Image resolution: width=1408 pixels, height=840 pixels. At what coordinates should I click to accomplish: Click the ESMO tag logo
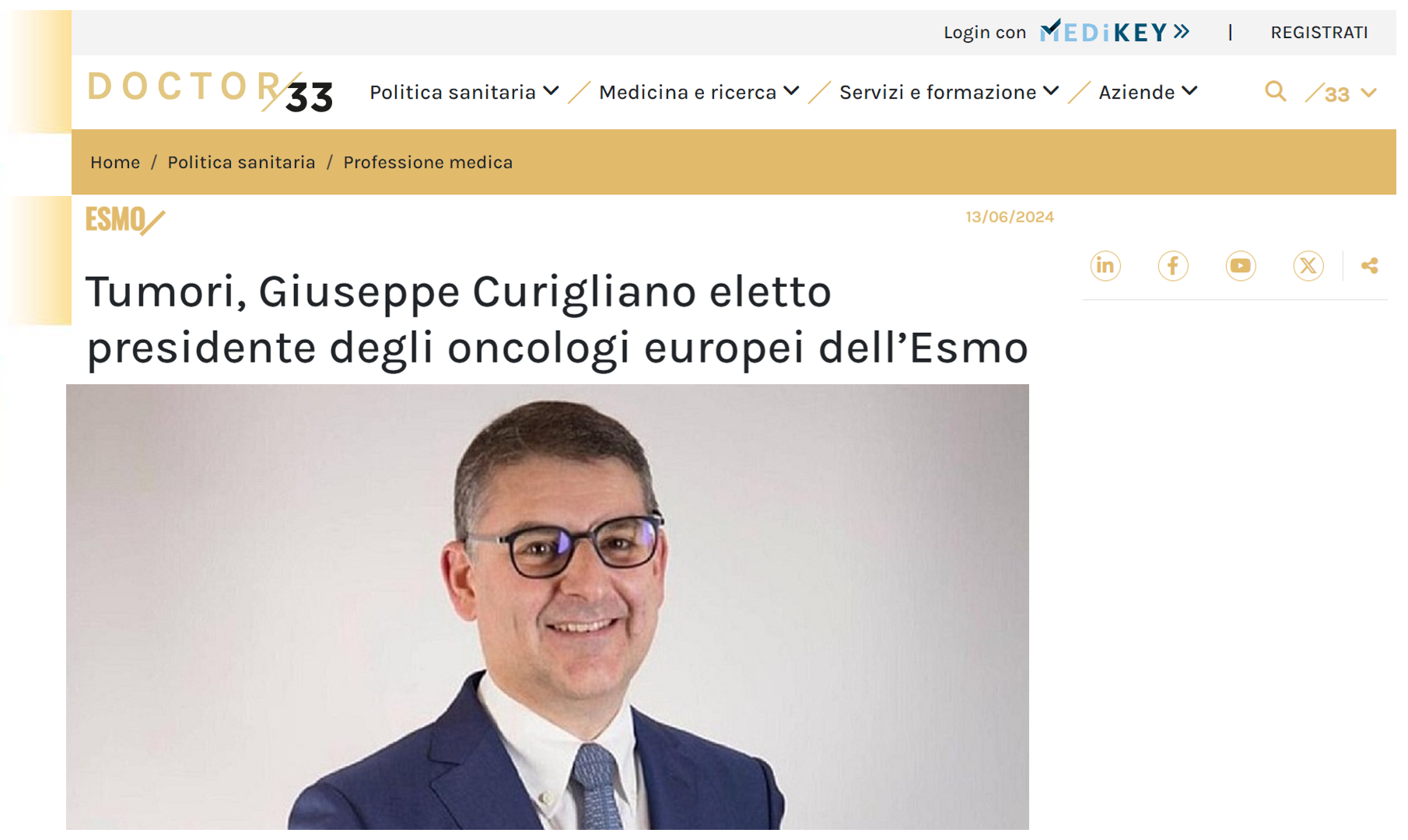click(124, 220)
